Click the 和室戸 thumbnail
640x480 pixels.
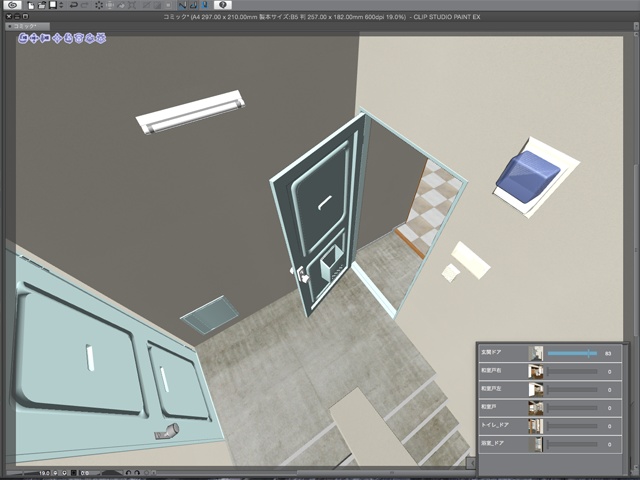536,407
